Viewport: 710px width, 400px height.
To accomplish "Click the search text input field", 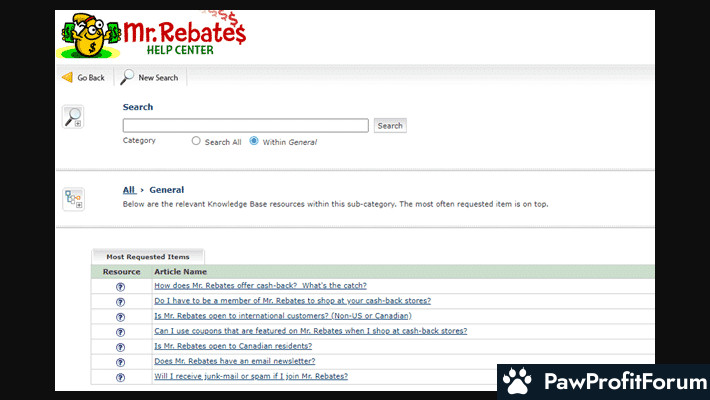I will [x=245, y=125].
